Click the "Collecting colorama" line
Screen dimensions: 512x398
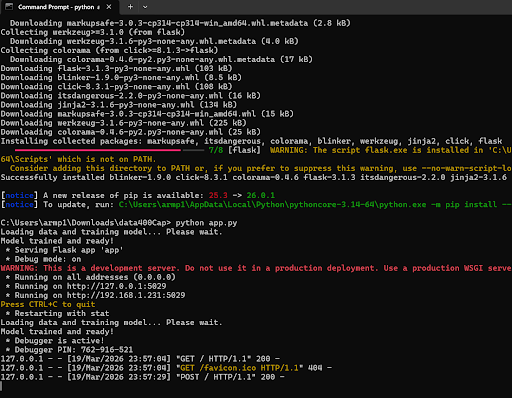(109, 50)
